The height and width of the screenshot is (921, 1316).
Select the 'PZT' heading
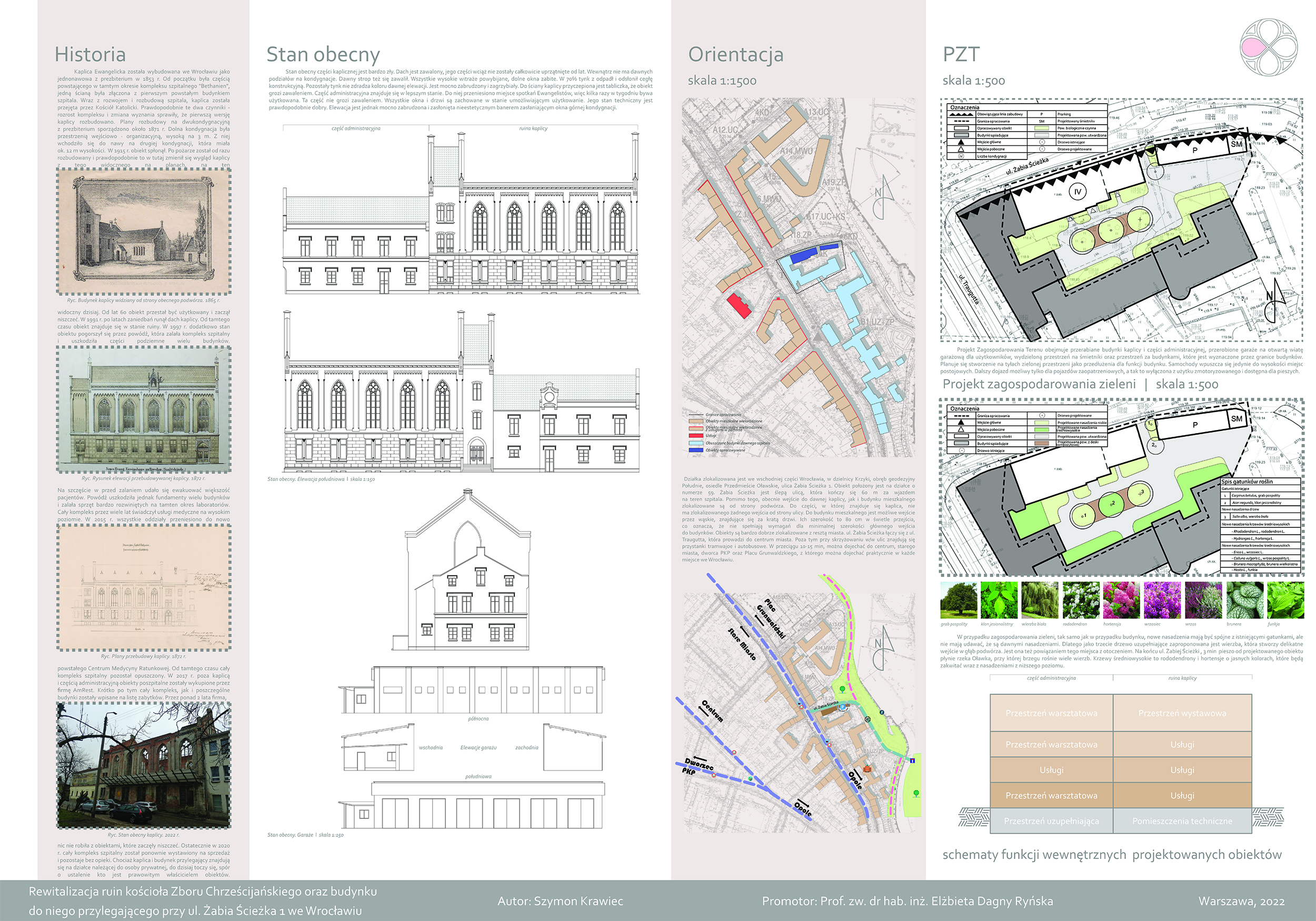961,54
